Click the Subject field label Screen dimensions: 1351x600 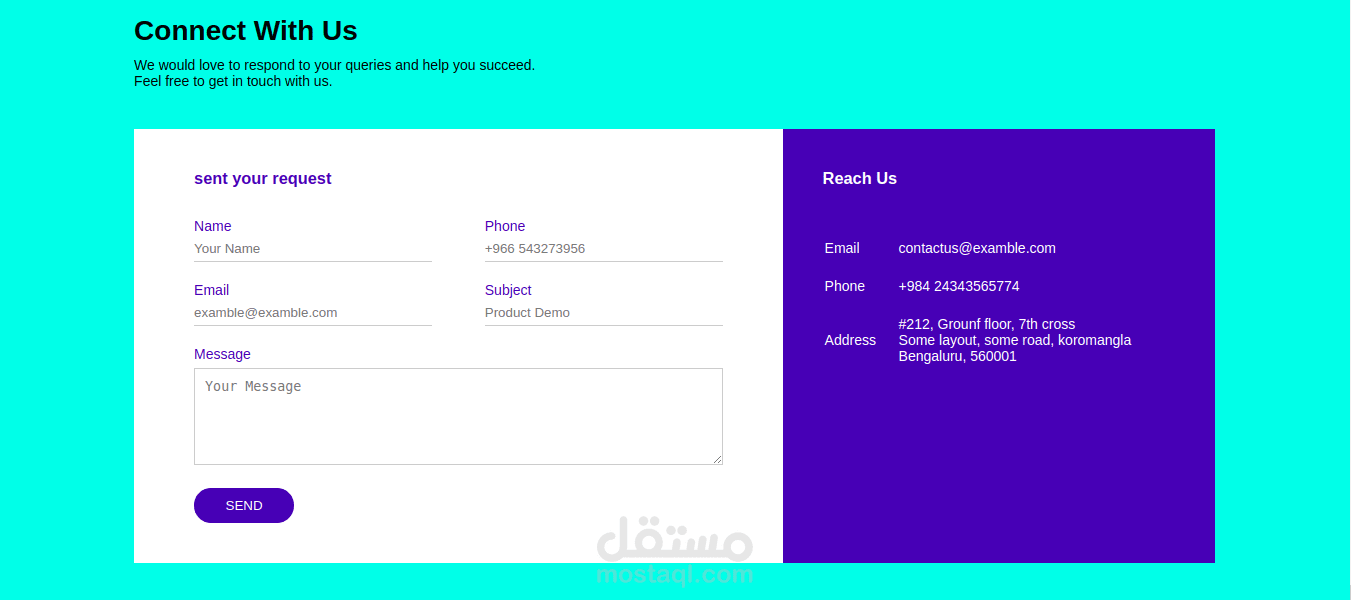click(508, 290)
